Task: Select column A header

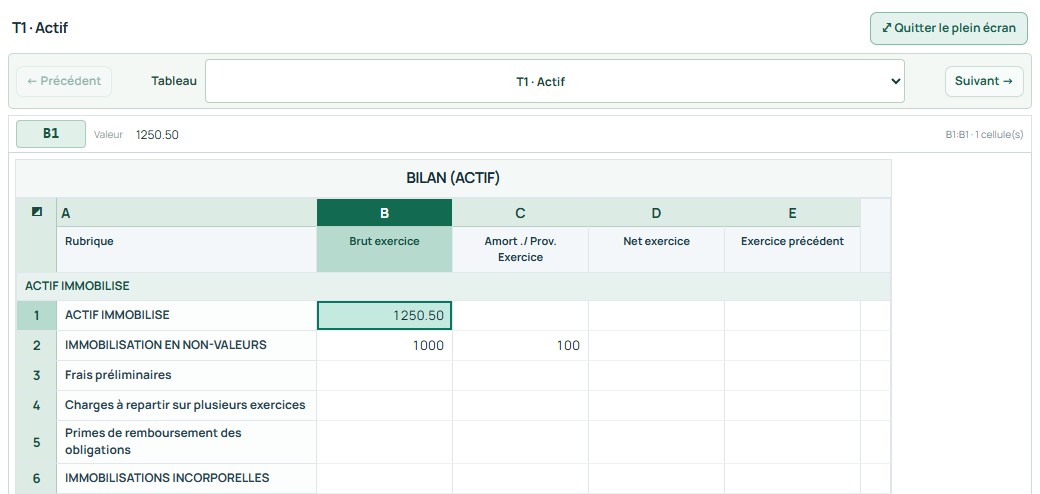Action: pos(186,213)
